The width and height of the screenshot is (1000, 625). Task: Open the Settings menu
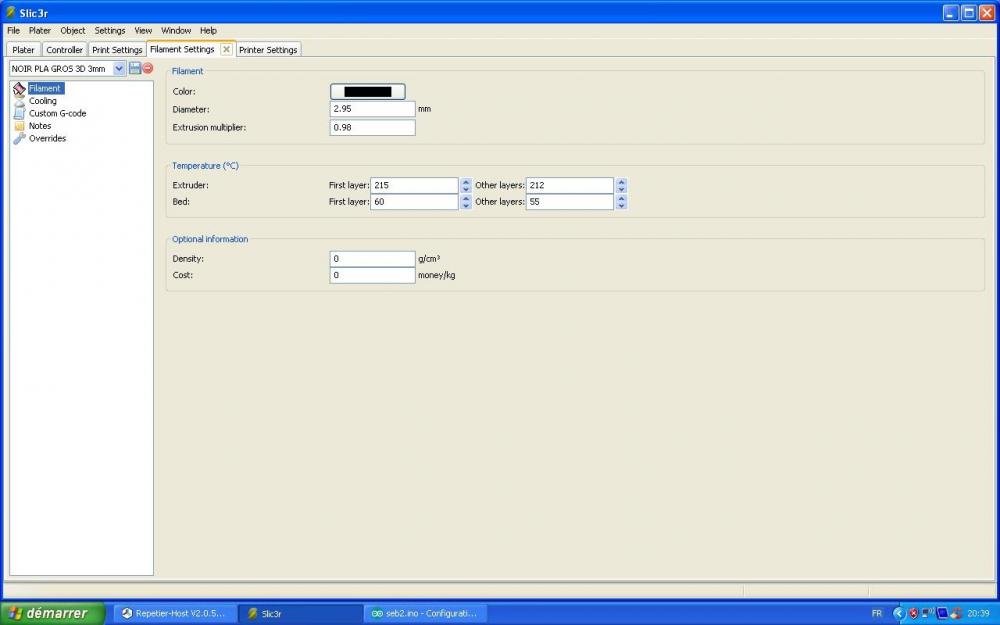point(110,31)
